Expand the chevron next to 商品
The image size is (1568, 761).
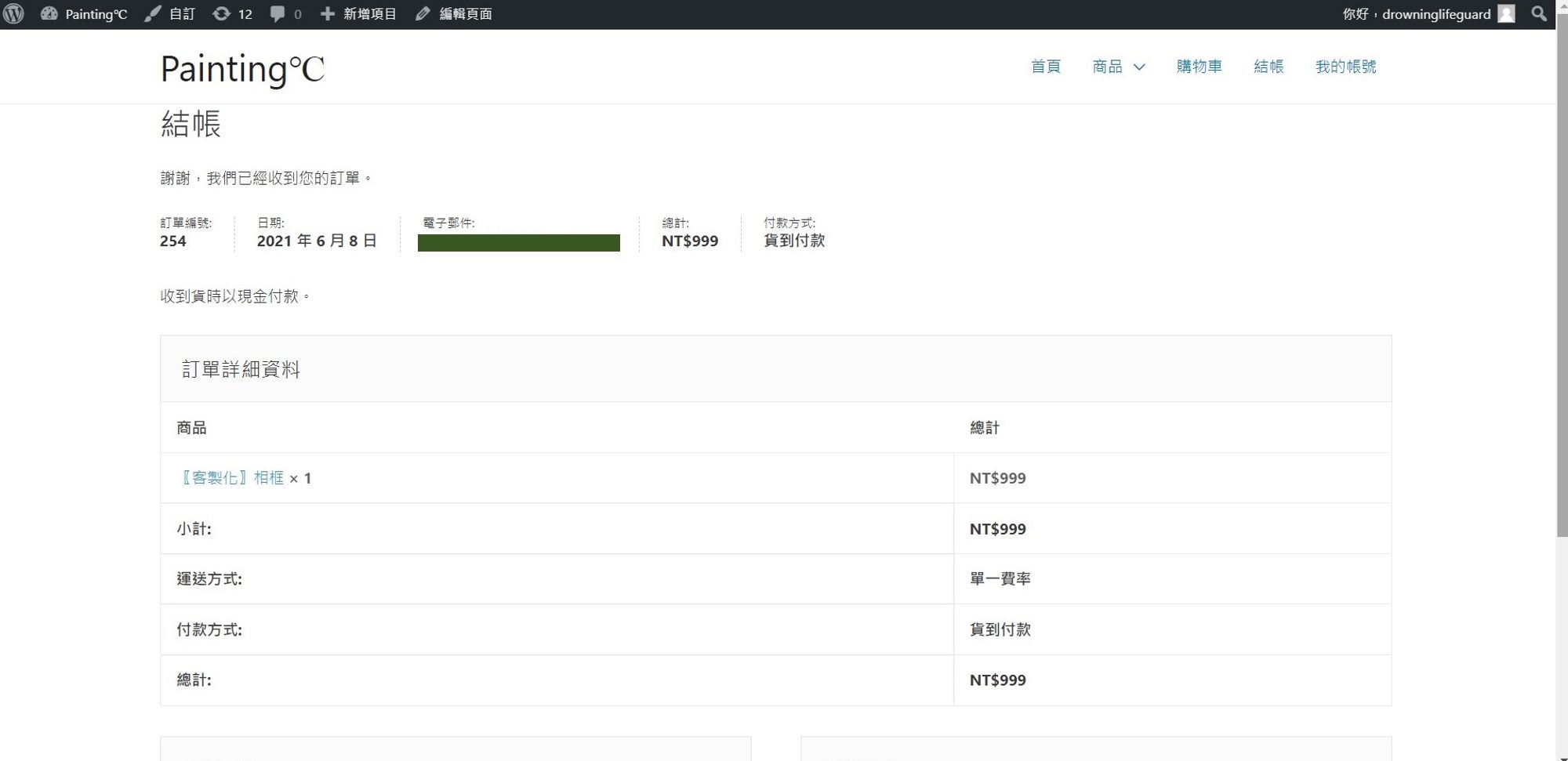coord(1140,67)
